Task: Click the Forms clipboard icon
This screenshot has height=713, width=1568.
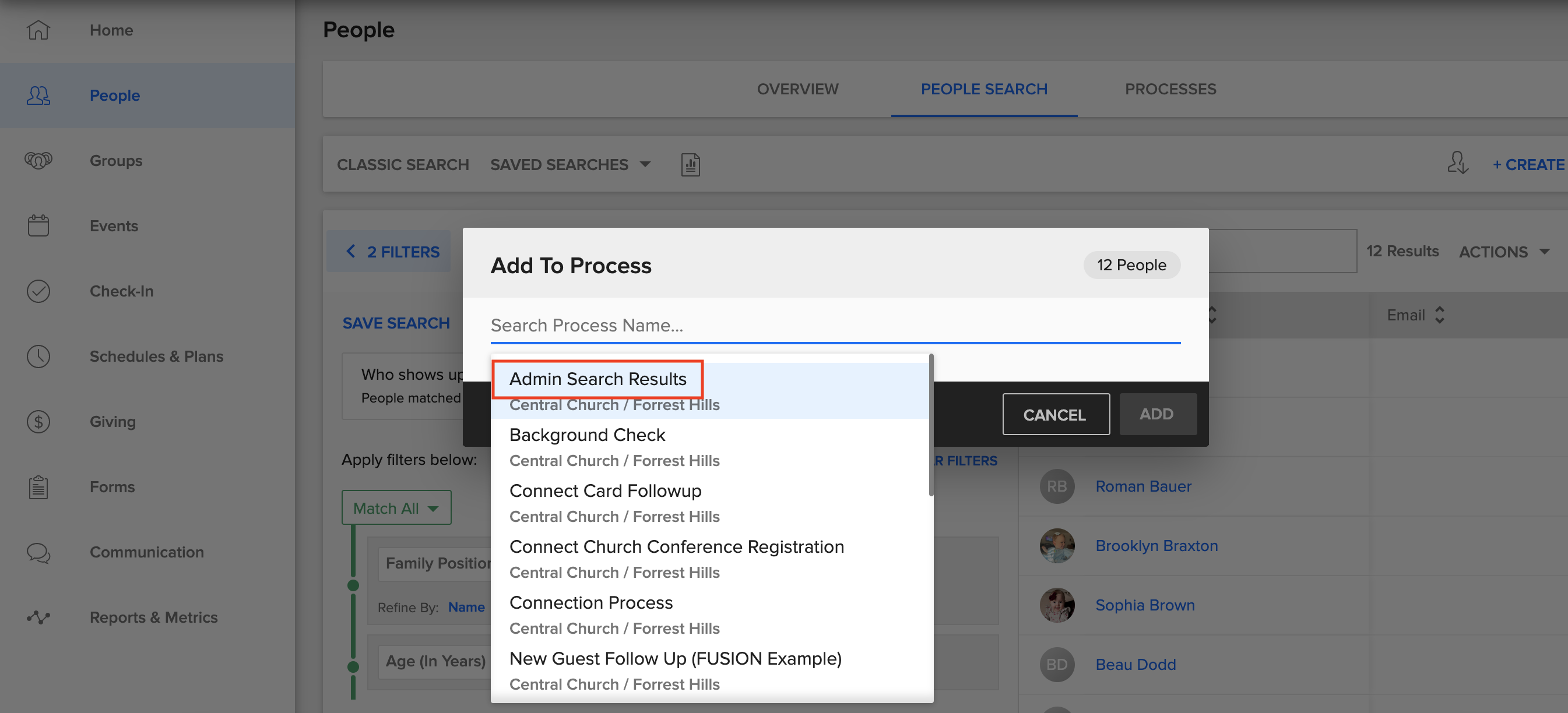Action: pyautogui.click(x=38, y=486)
